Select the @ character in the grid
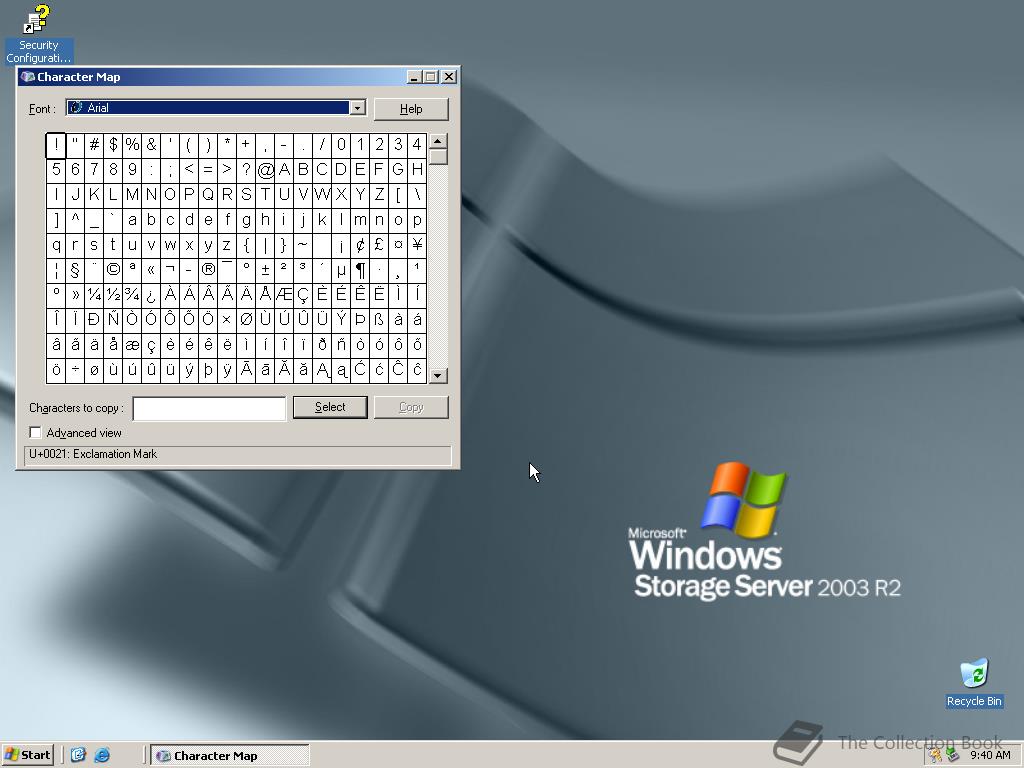The width and height of the screenshot is (1024, 768). click(x=265, y=170)
